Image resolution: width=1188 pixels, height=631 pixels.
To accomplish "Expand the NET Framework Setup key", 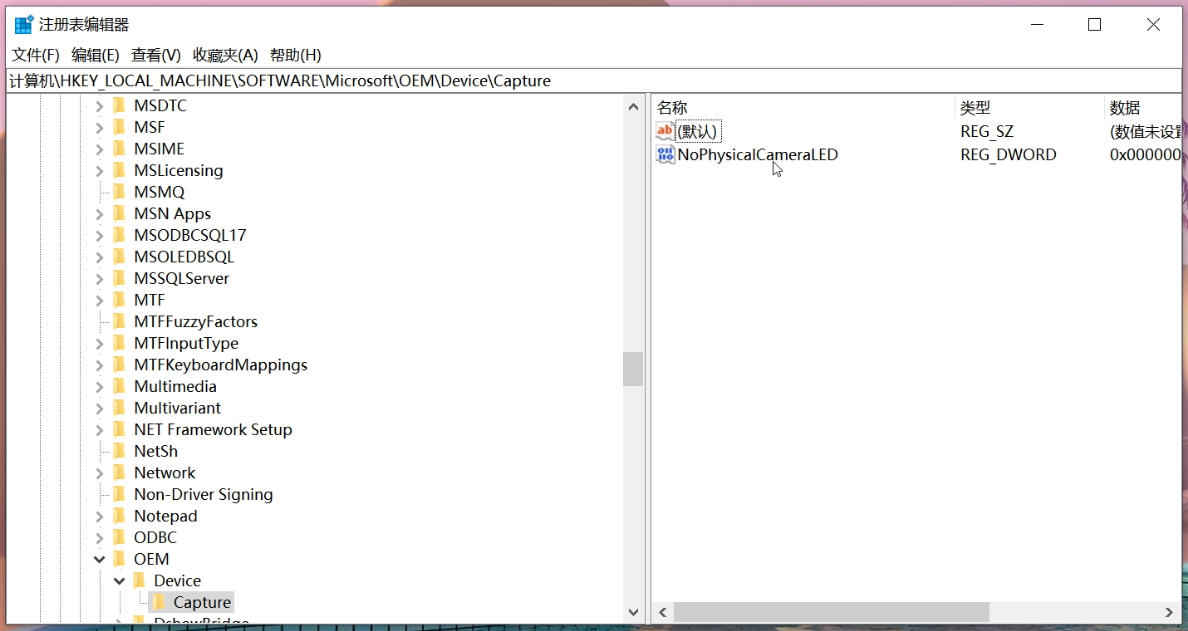I will [99, 430].
